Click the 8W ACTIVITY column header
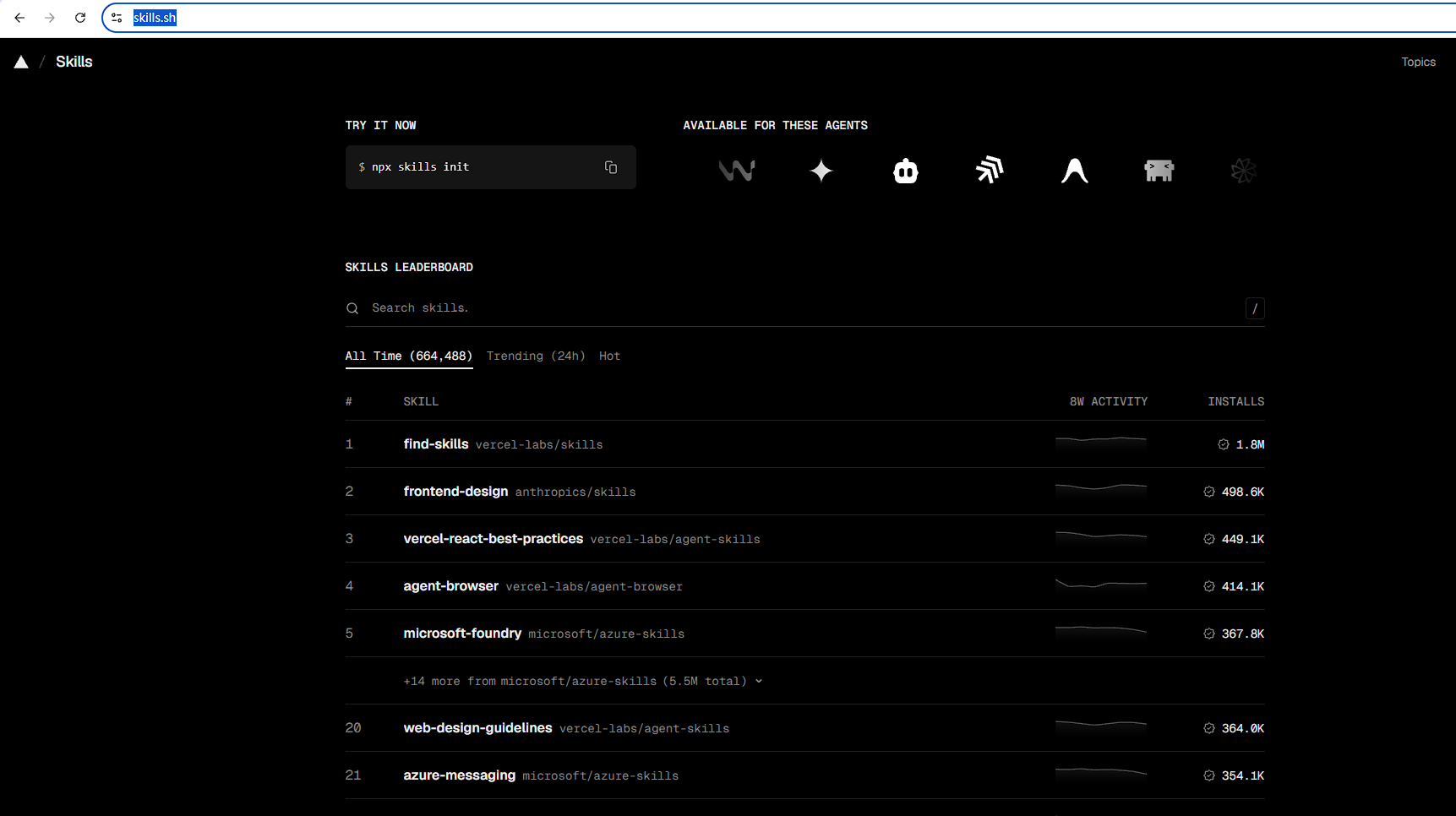 tap(1109, 401)
